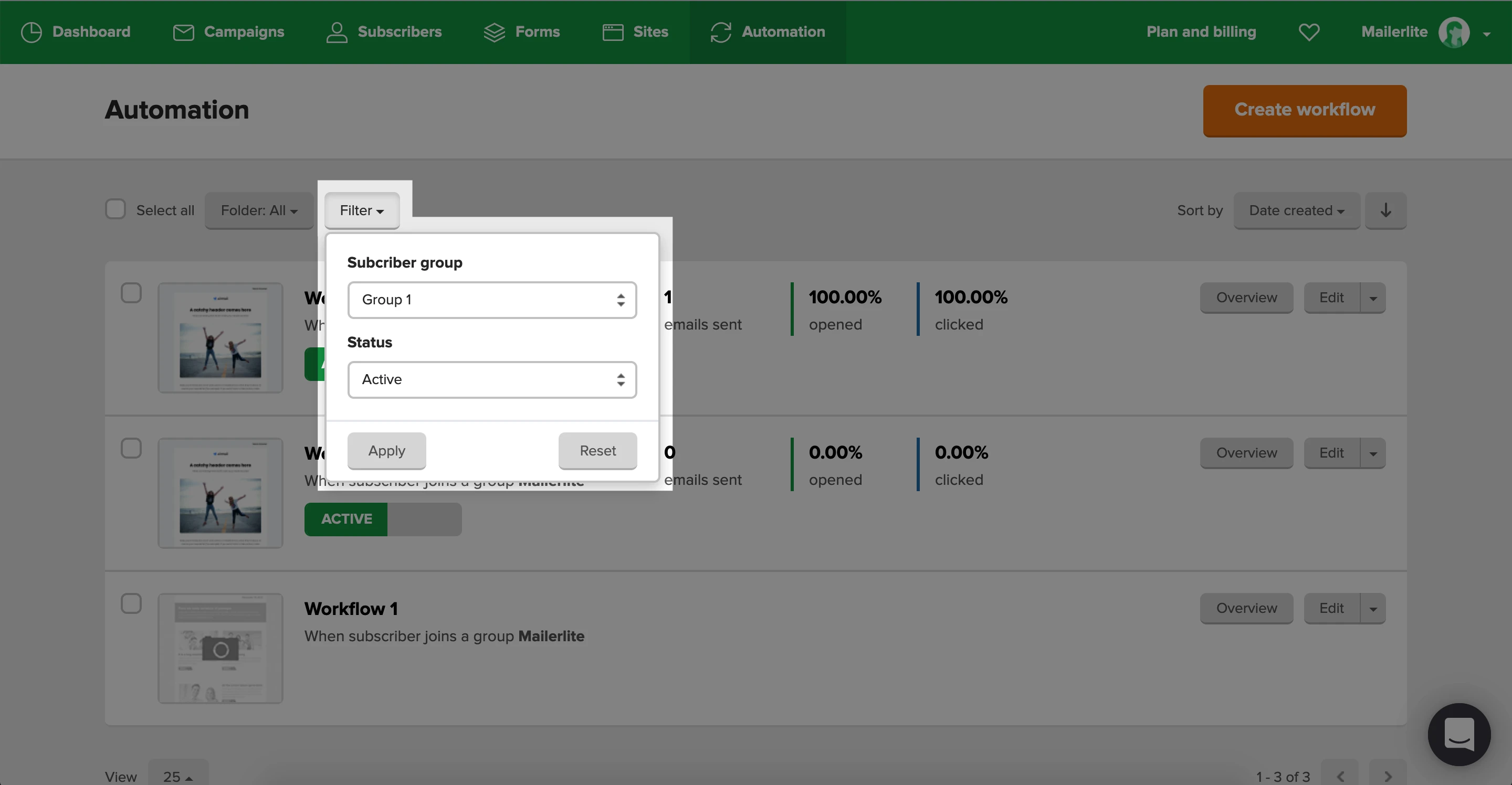Open Sites menu item
This screenshot has width=1512, height=785.
tap(635, 32)
